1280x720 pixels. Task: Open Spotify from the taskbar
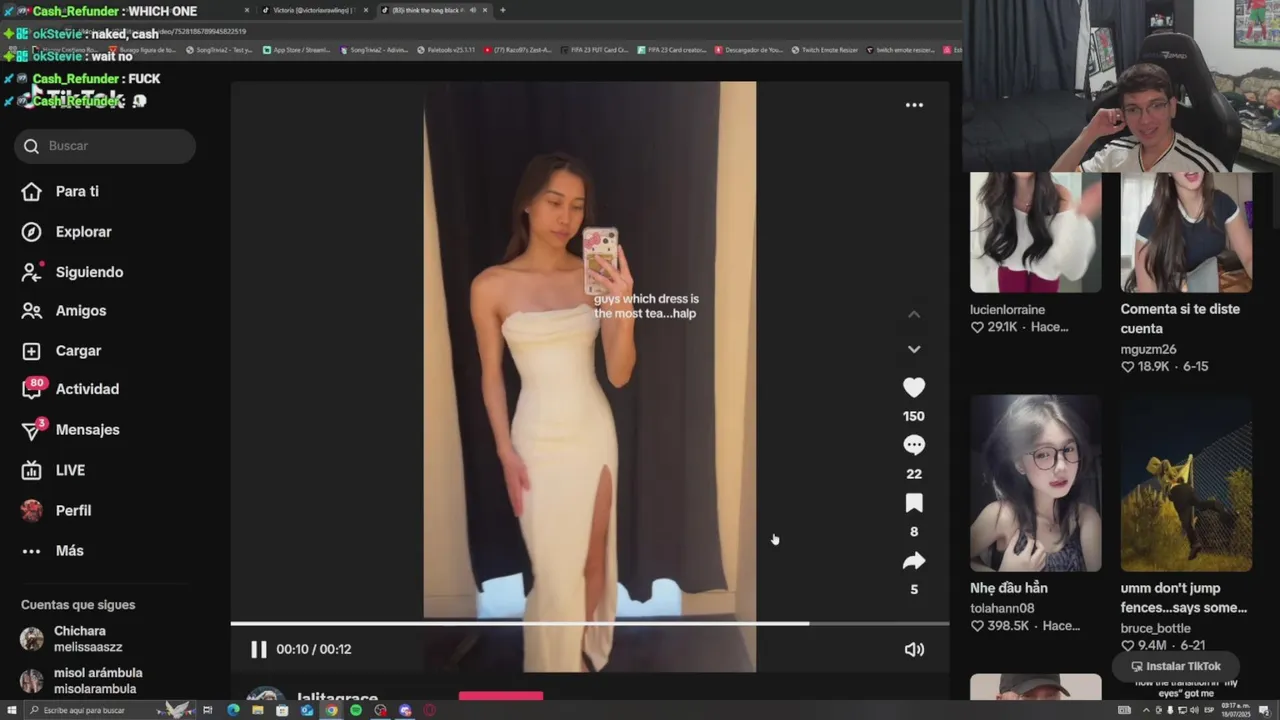(356, 710)
